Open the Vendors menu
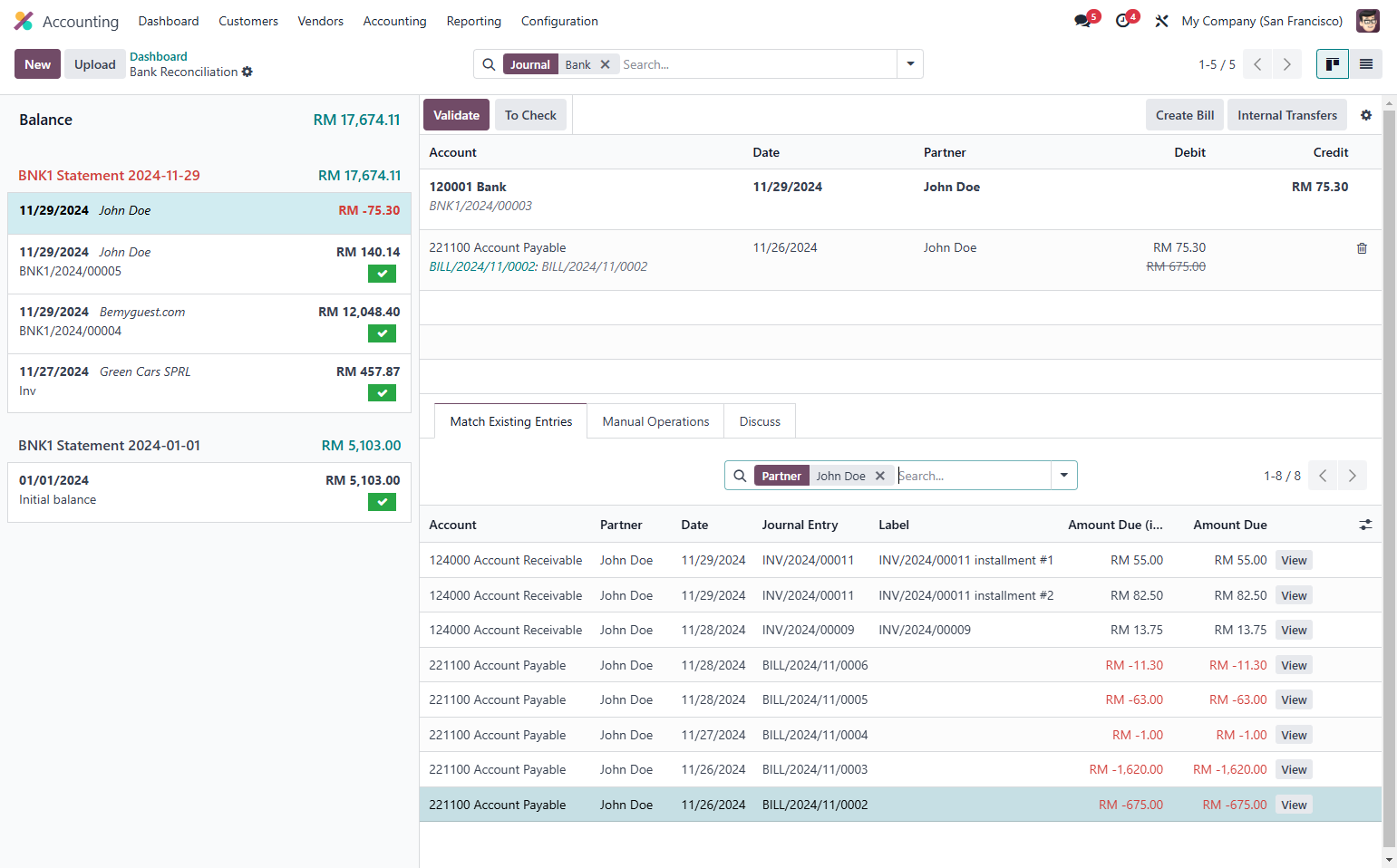The image size is (1397, 868). (321, 21)
